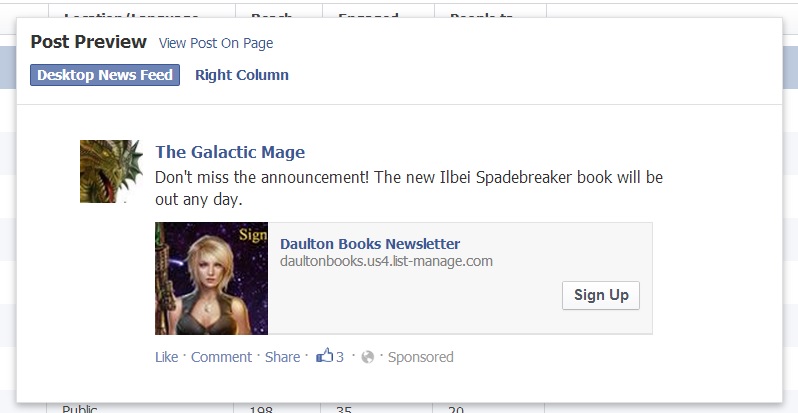Like the sponsored post
This screenshot has width=798, height=413.
tap(166, 357)
